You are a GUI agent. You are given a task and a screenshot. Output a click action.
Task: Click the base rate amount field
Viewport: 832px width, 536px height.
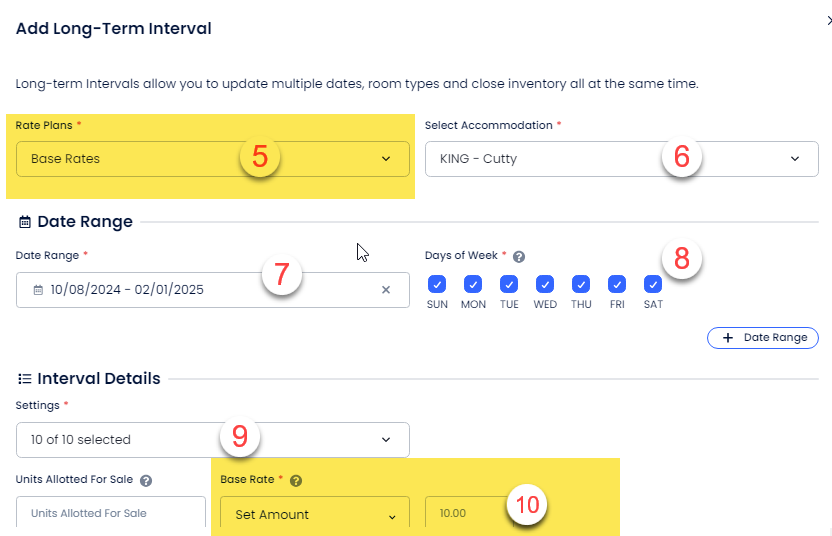(469, 513)
